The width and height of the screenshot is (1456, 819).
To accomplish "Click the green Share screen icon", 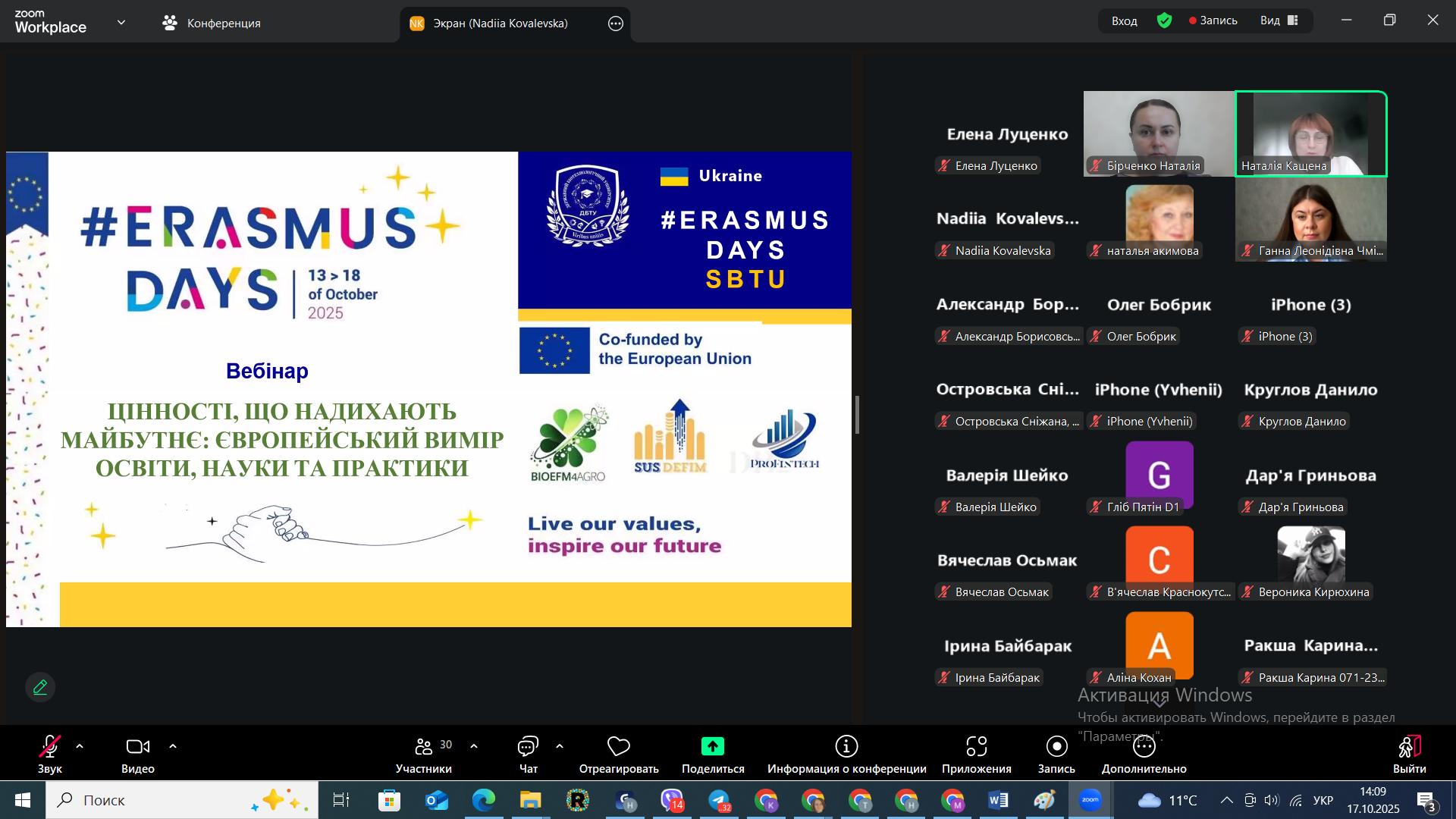I will pyautogui.click(x=712, y=747).
